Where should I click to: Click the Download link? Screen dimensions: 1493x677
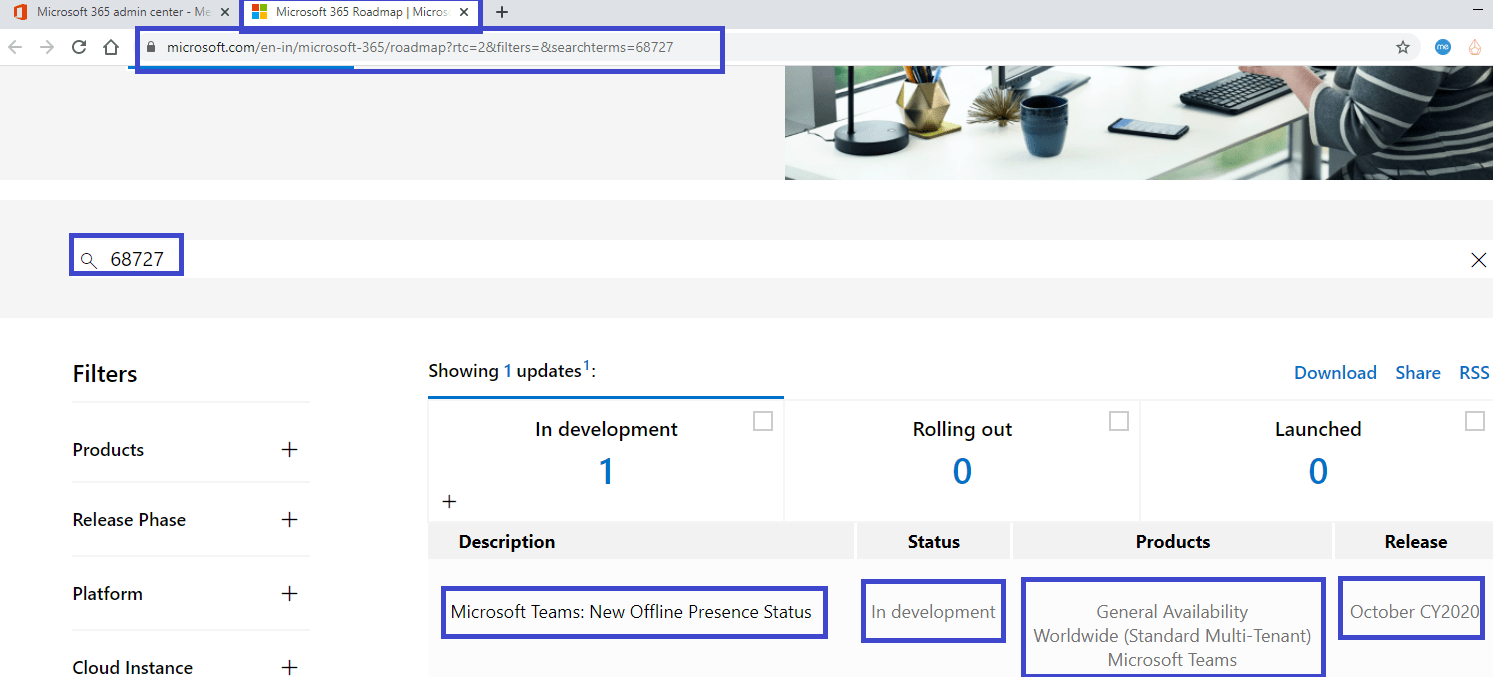point(1335,372)
